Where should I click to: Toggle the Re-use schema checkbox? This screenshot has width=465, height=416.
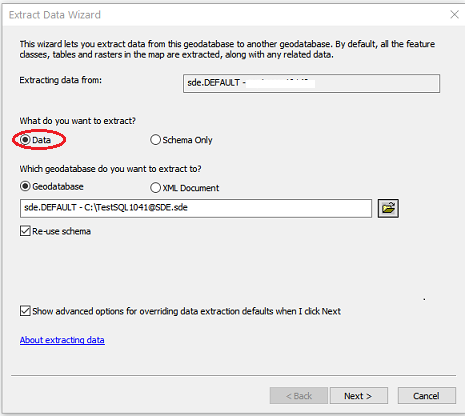click(25, 231)
